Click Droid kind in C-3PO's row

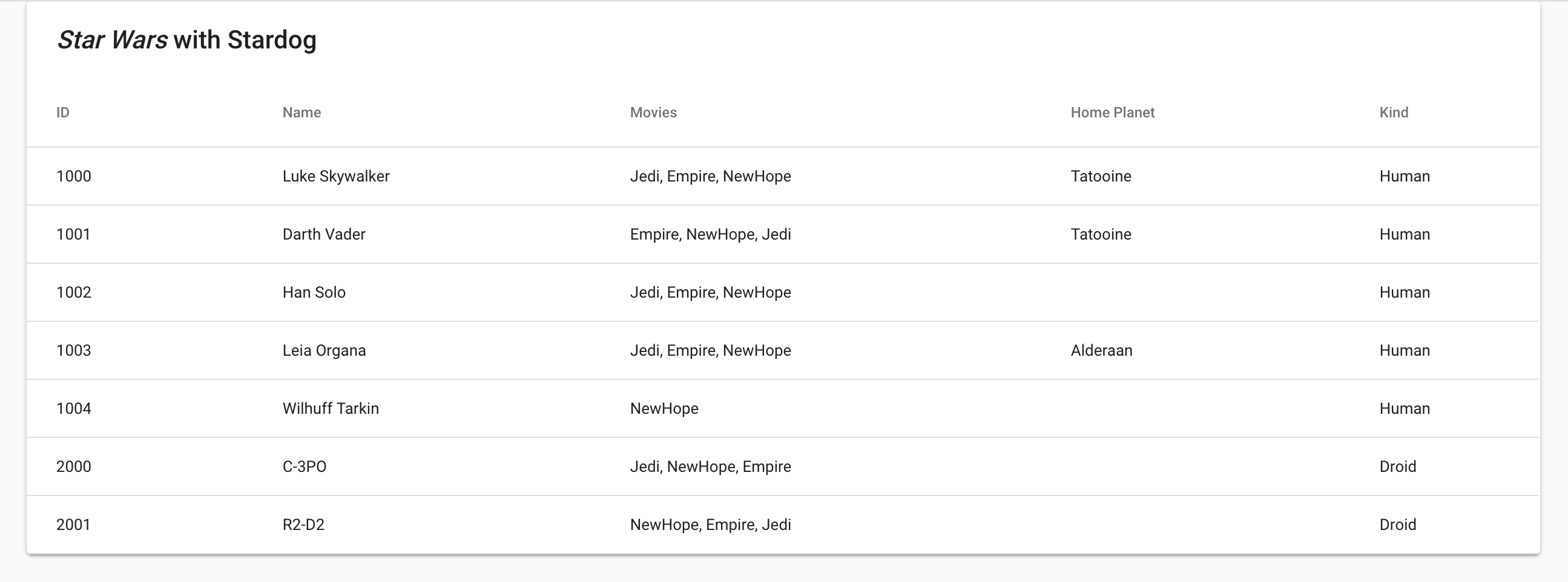click(1397, 466)
